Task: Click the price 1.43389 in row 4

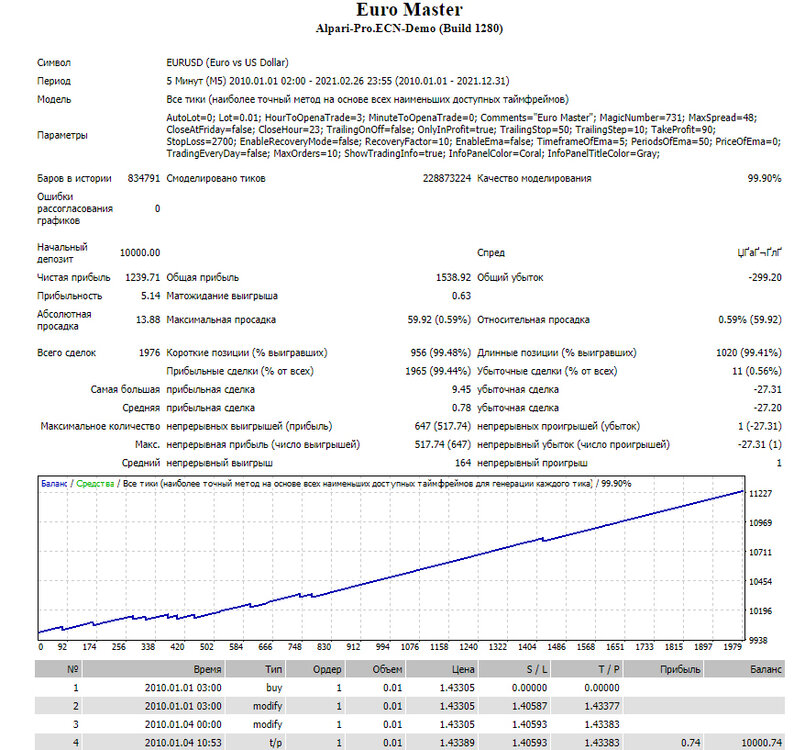Action: tap(457, 743)
